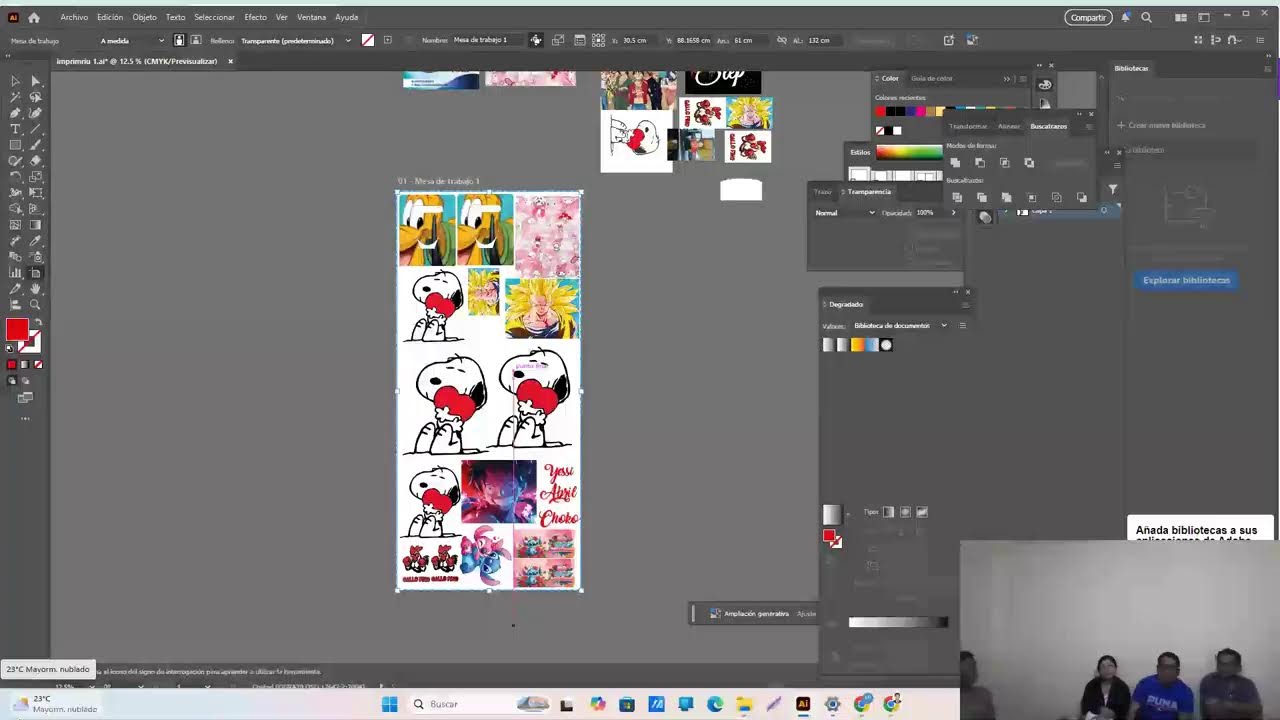Open the Pathfinder panel options menu
1280x720 pixels.
[1090, 126]
